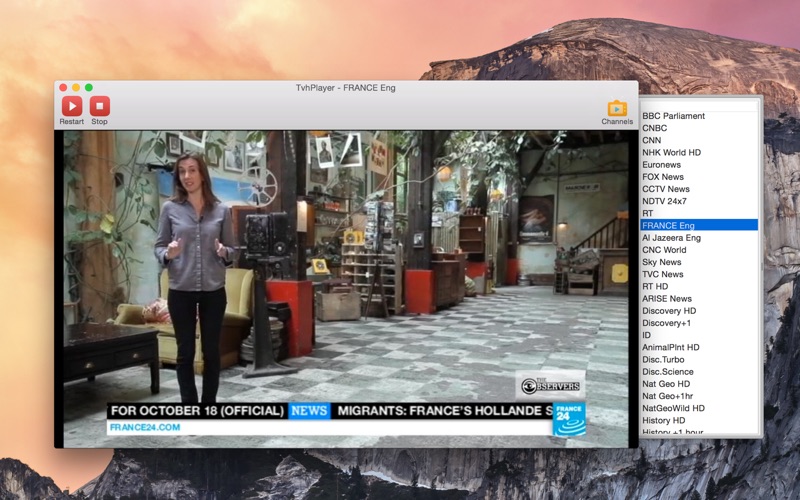Switch to FOX News channel

coord(699,177)
